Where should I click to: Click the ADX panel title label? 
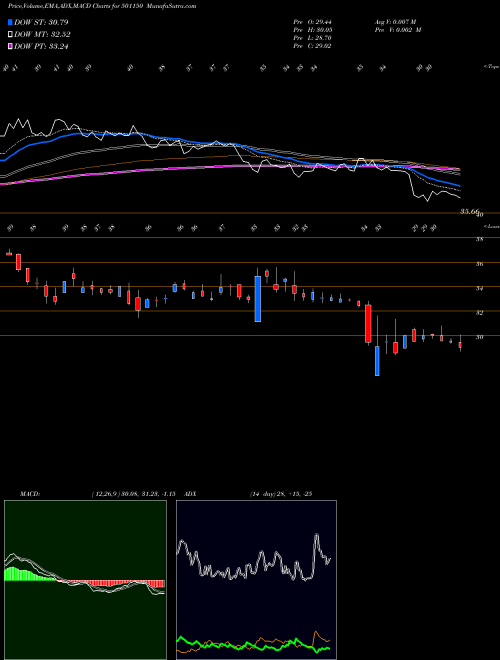191,494
